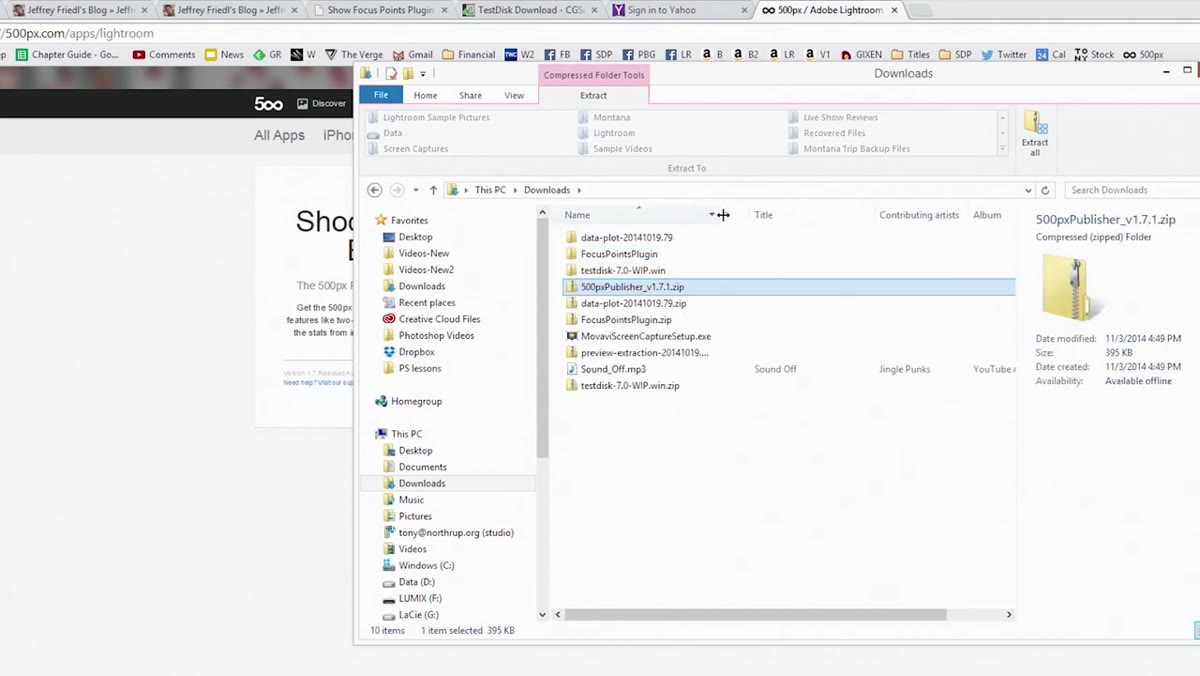This screenshot has height=676, width=1200.
Task: Open the GIXEN bookmark
Action: (x=862, y=55)
